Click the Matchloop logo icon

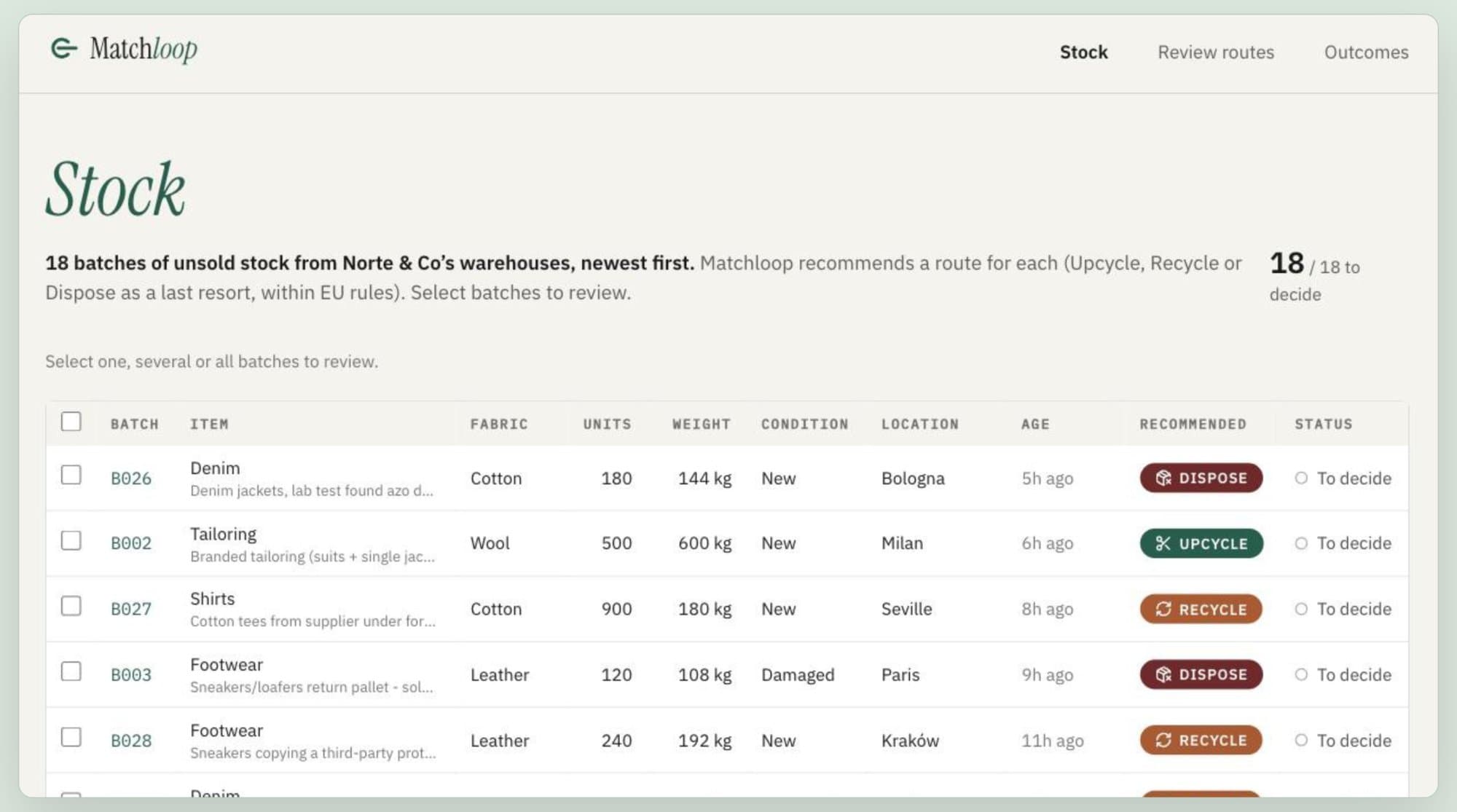click(64, 49)
